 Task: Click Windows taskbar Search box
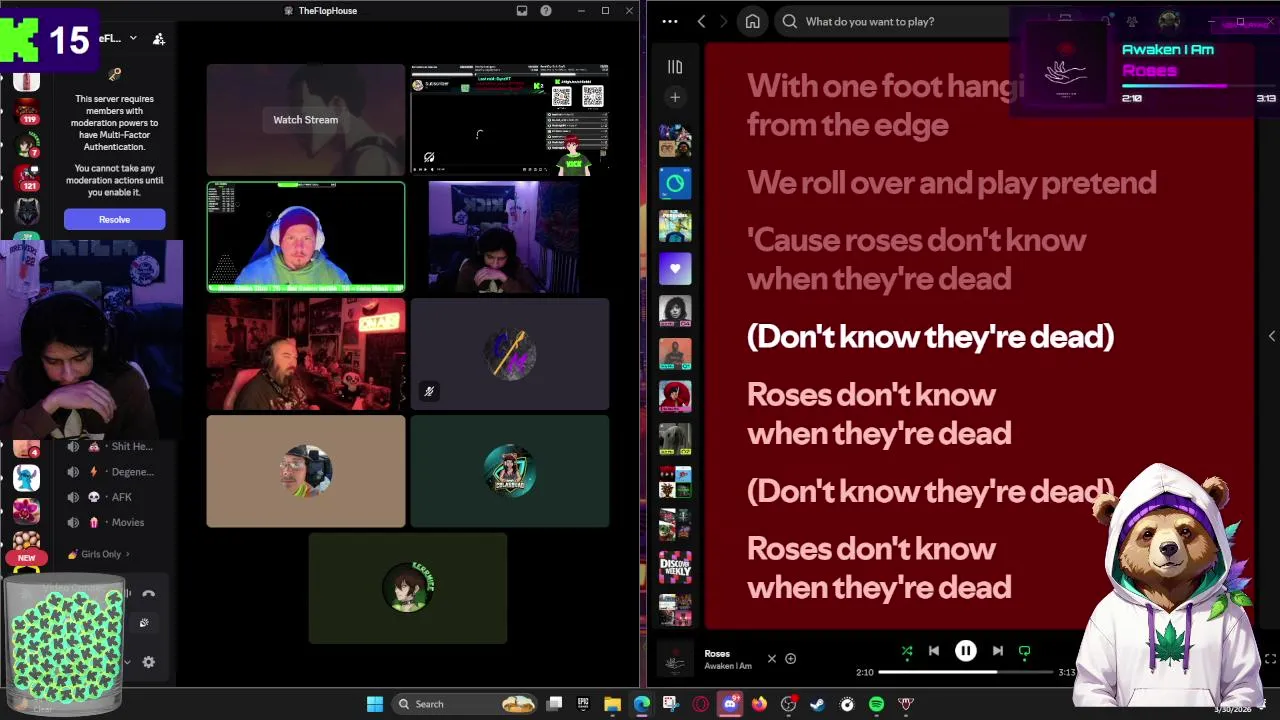tap(465, 704)
